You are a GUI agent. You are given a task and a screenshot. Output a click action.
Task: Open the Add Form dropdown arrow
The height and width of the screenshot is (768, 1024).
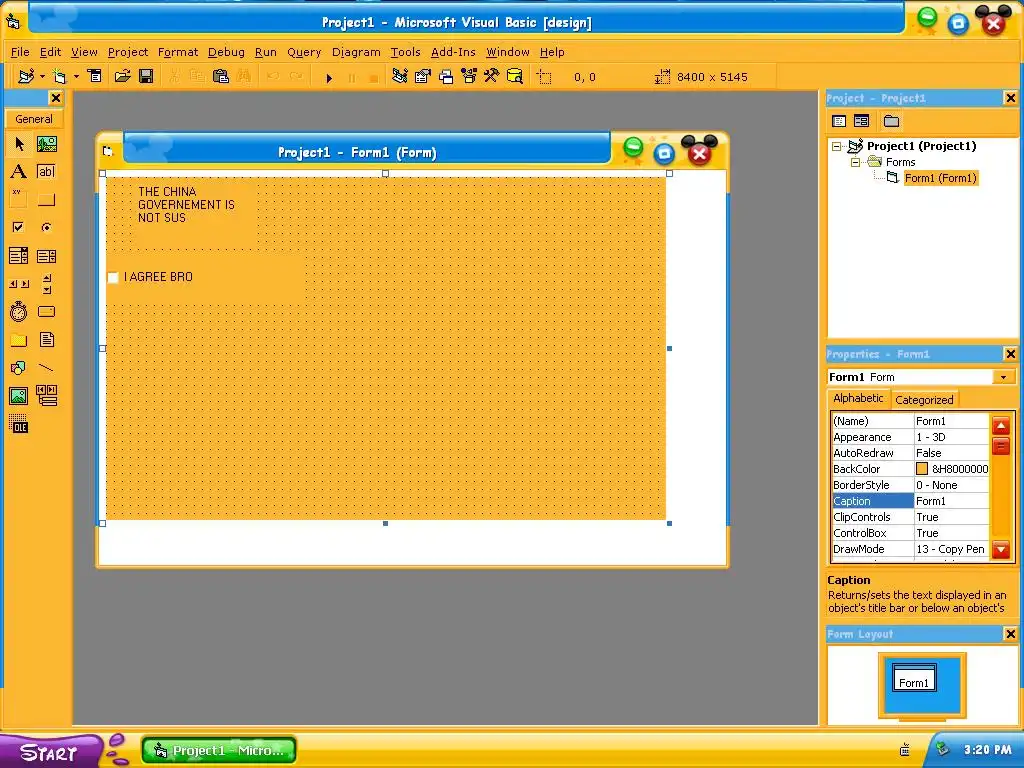click(76, 76)
